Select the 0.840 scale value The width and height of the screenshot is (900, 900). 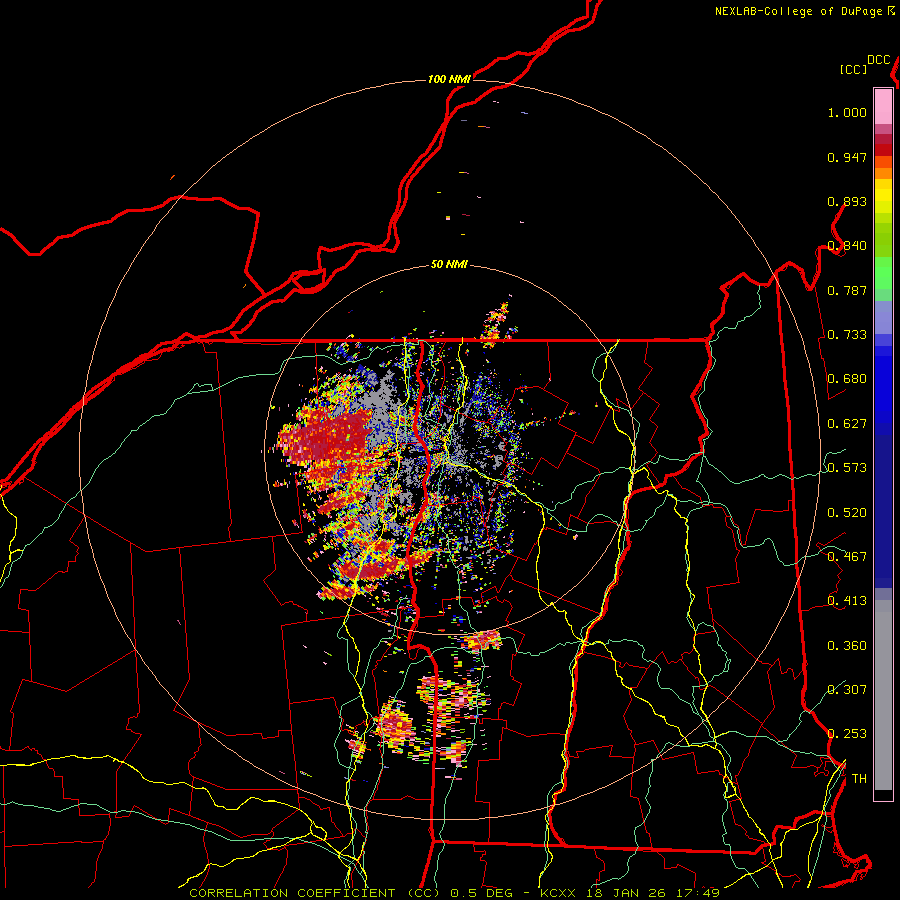tap(847, 246)
